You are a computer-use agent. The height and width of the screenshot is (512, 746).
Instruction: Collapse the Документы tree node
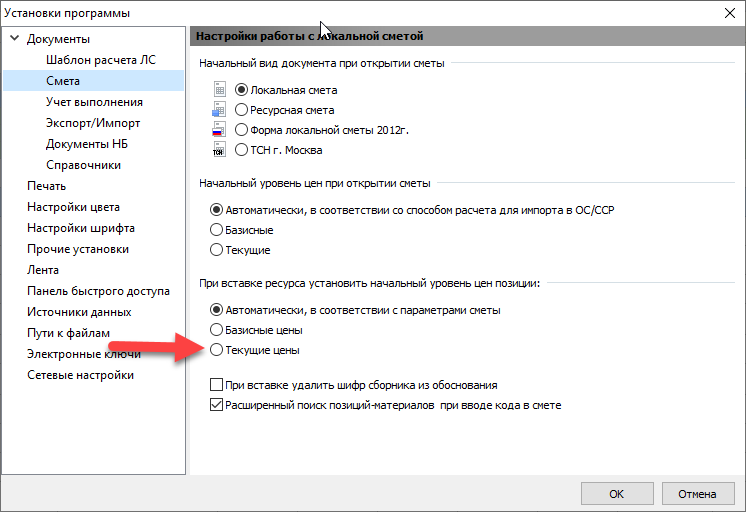[14, 39]
